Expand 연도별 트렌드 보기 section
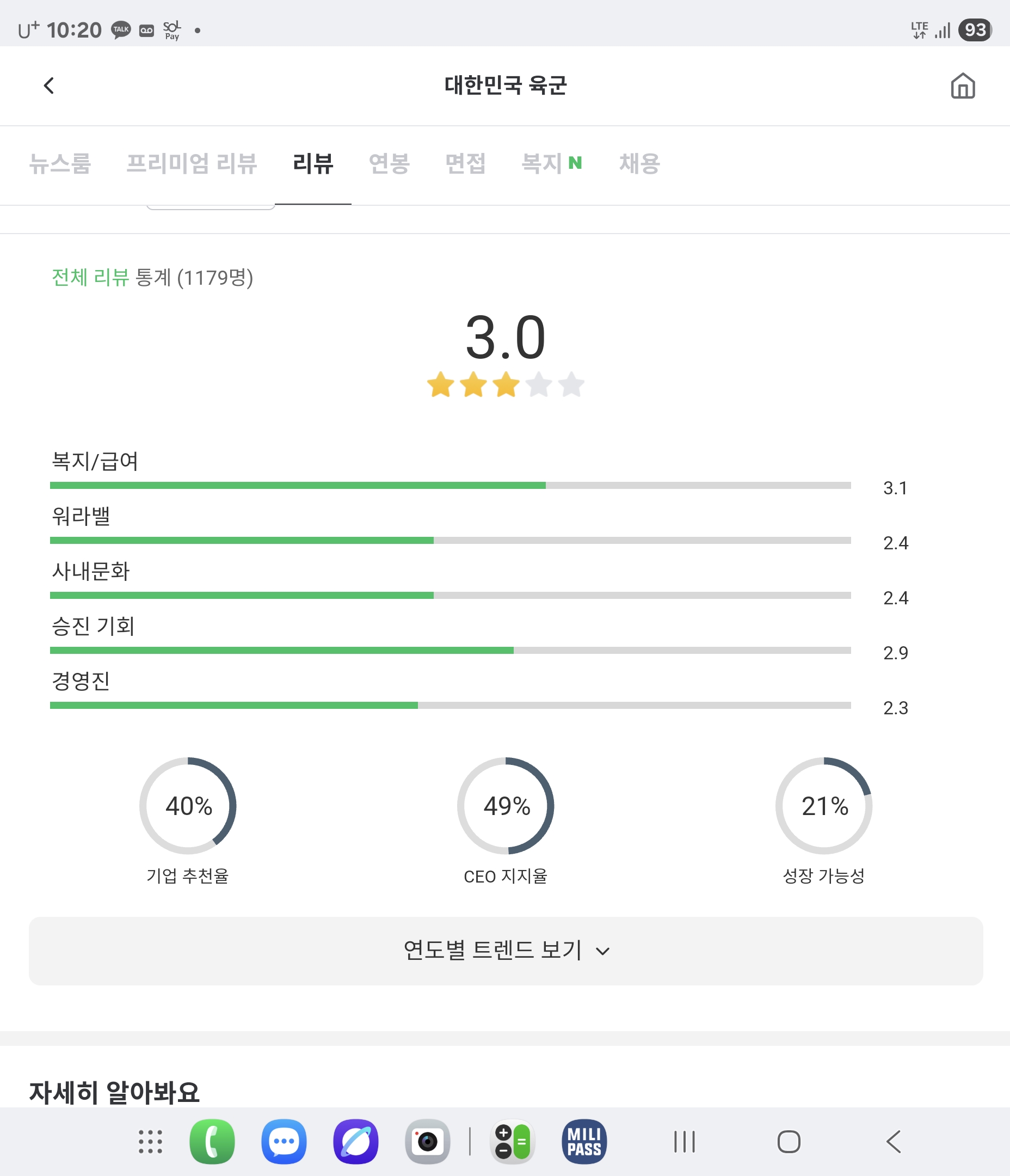1010x1176 pixels. pyautogui.click(x=506, y=951)
